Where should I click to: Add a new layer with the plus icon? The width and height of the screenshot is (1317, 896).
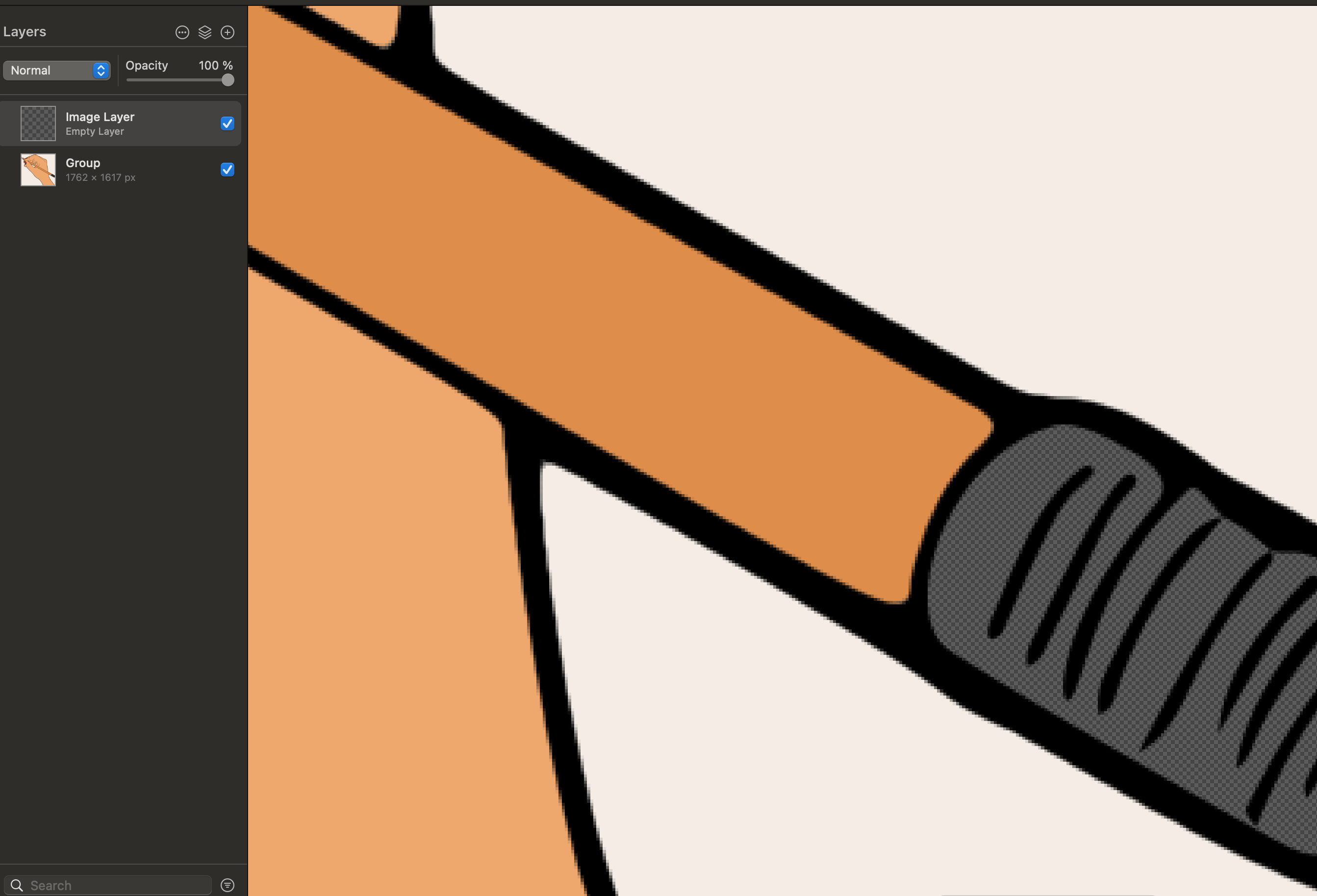click(x=227, y=32)
